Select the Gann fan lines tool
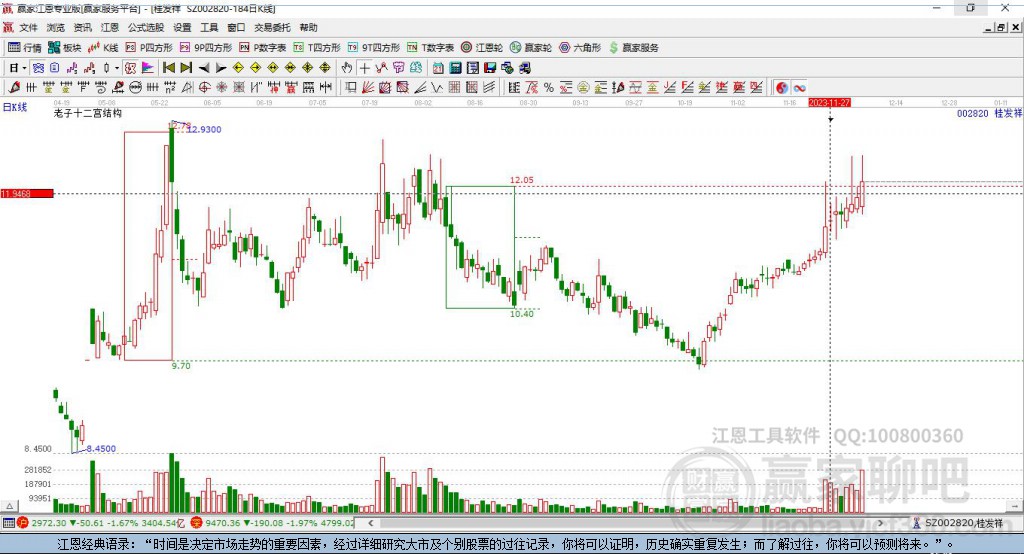 click(368, 88)
